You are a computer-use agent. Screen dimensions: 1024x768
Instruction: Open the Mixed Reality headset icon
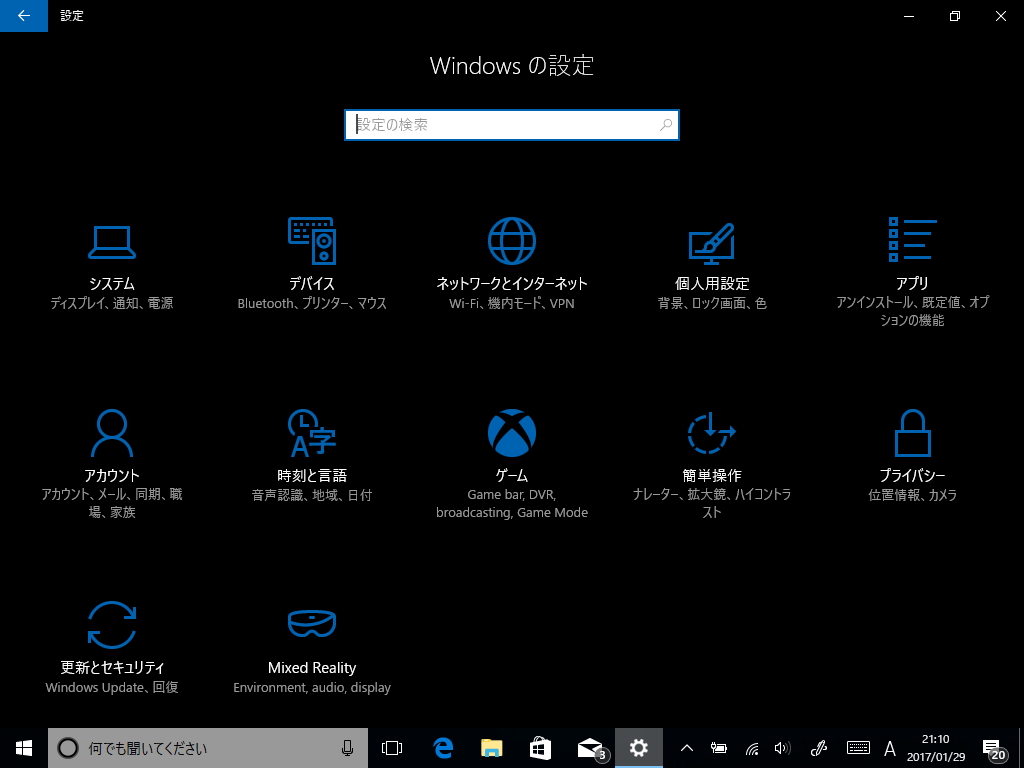312,624
